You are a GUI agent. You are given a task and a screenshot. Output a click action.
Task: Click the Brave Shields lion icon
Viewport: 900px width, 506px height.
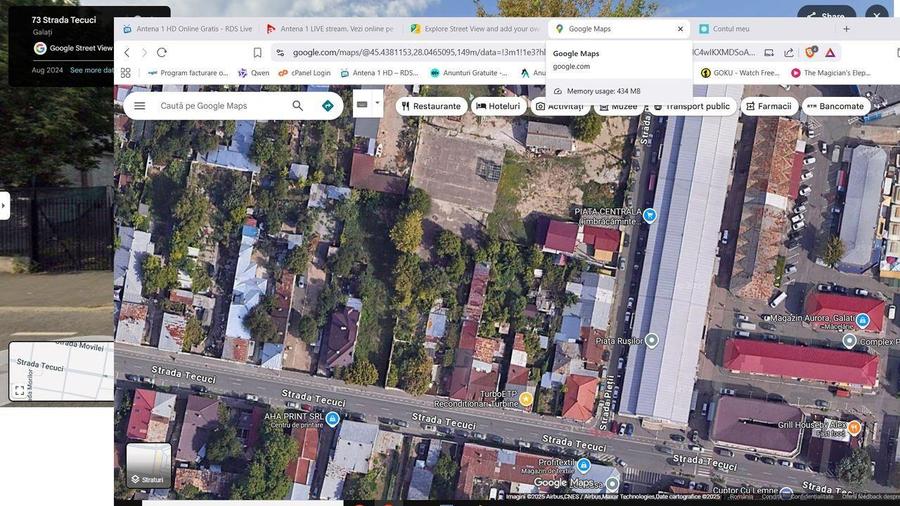pos(810,52)
